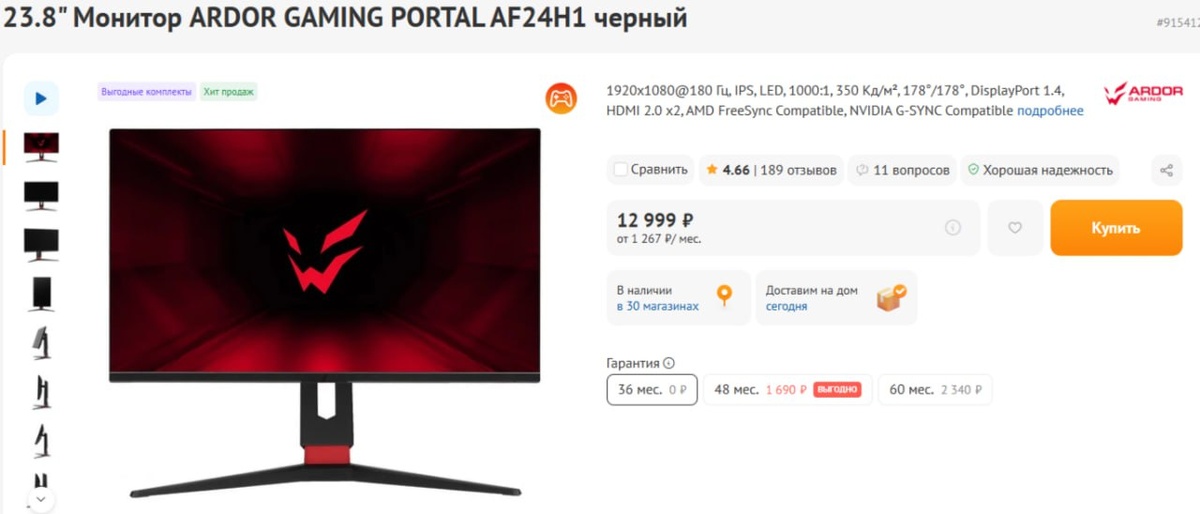Expand more thumbnails with down chevron
This screenshot has height=514, width=1200.
coord(41,496)
